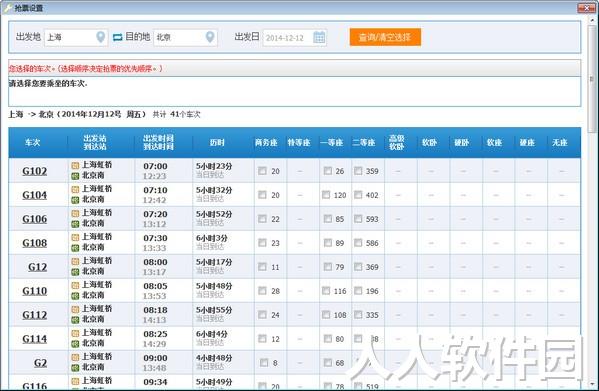This screenshot has height=391, width=599.
Task: Click the orange 查询/清空选择 button
Action: pos(385,37)
